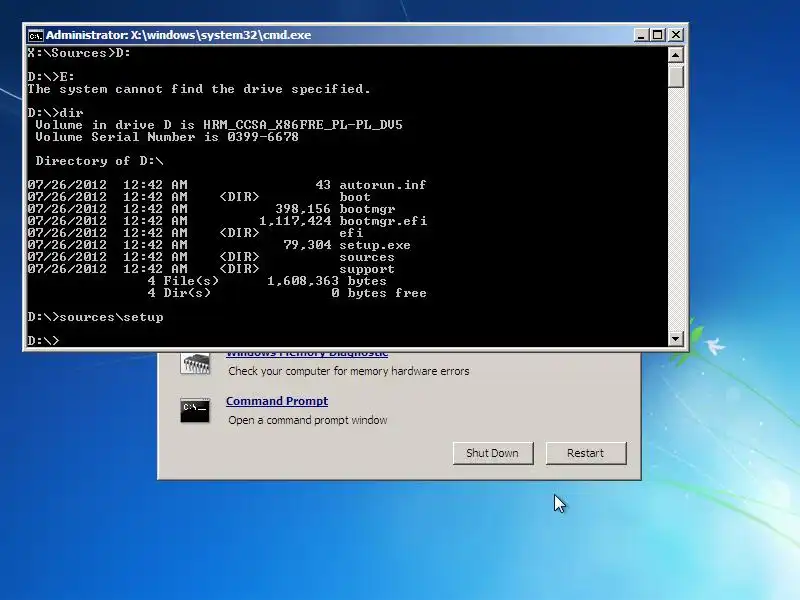The width and height of the screenshot is (800, 600).
Task: Click the Windows Memory Diagnostic chip icon
Action: (x=195, y=364)
